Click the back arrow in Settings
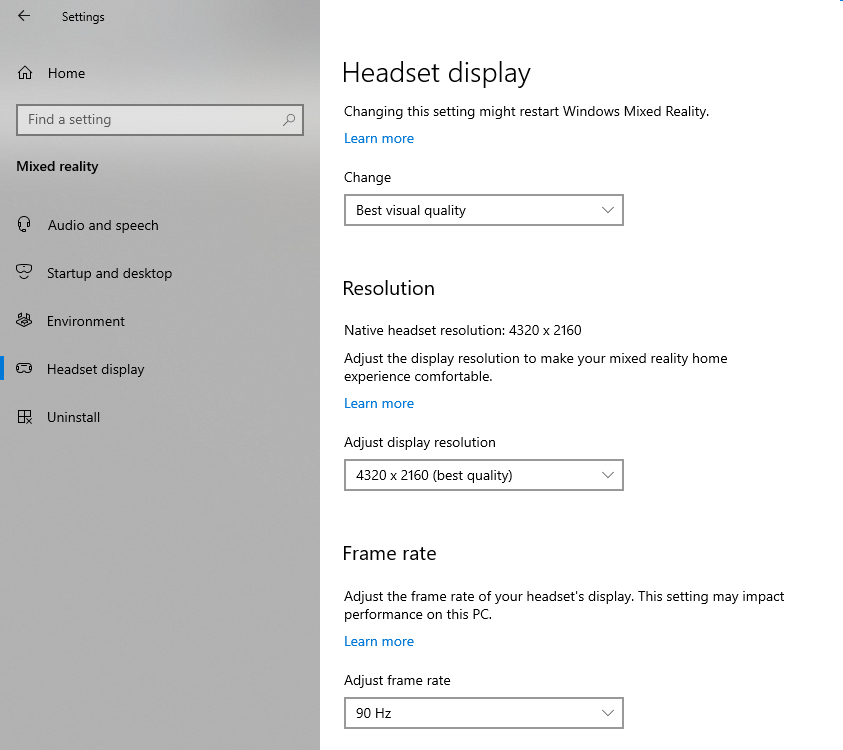 coord(24,16)
